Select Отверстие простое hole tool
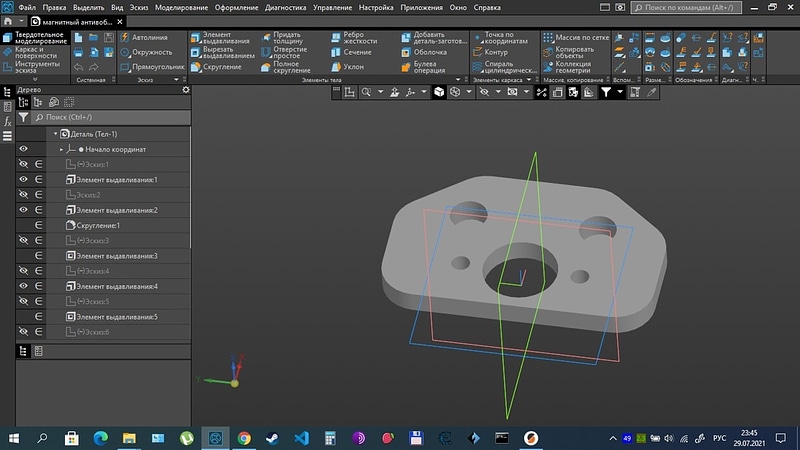The image size is (800, 450). click(x=284, y=52)
